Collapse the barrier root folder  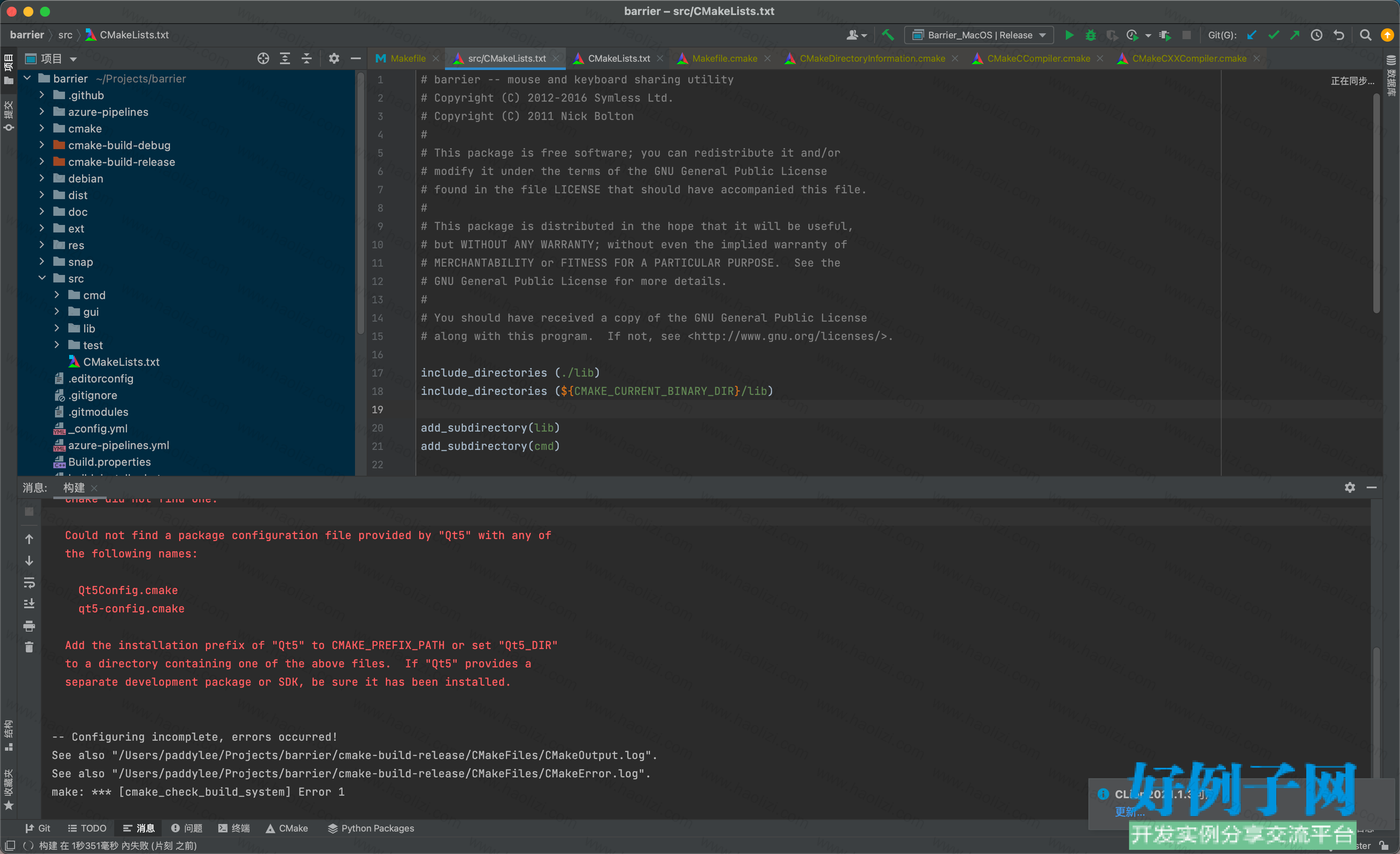(x=27, y=78)
